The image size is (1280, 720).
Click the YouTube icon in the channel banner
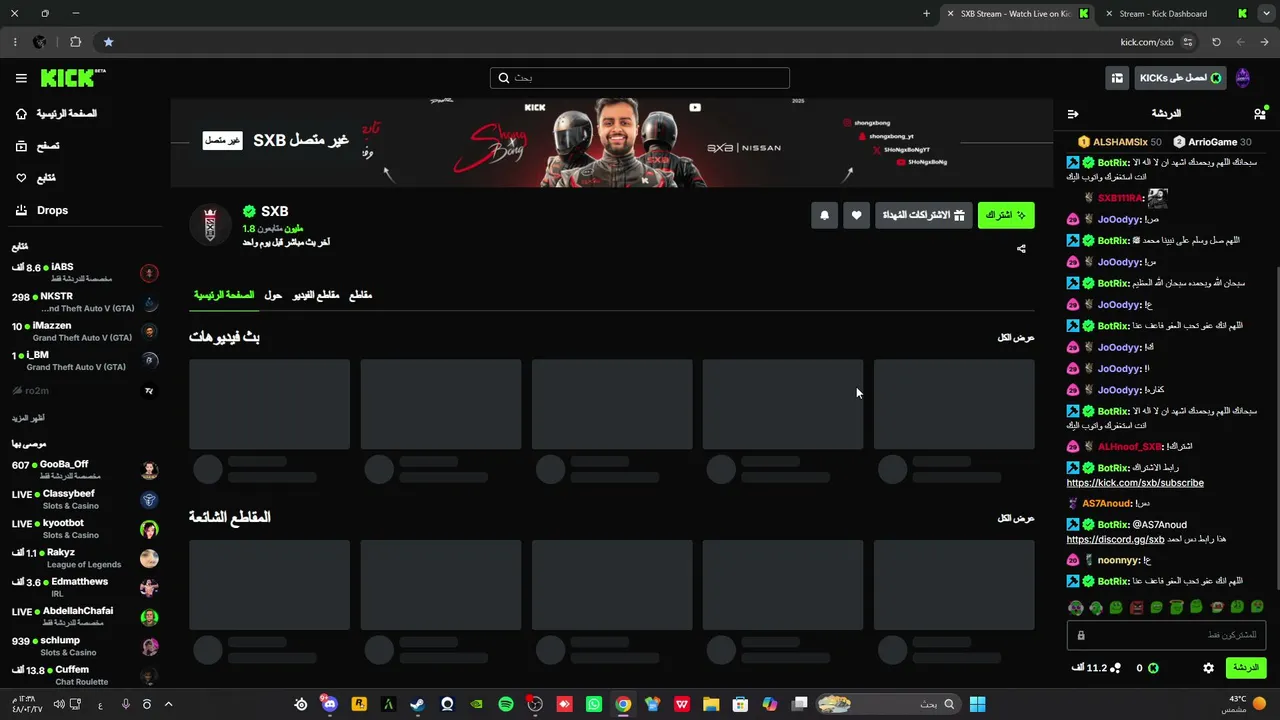coord(695,108)
